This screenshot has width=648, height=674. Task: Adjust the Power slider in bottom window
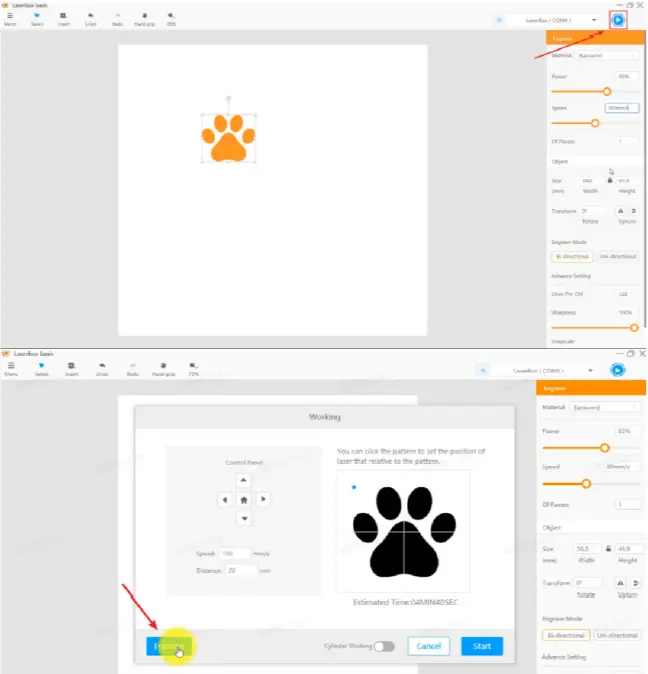605,448
